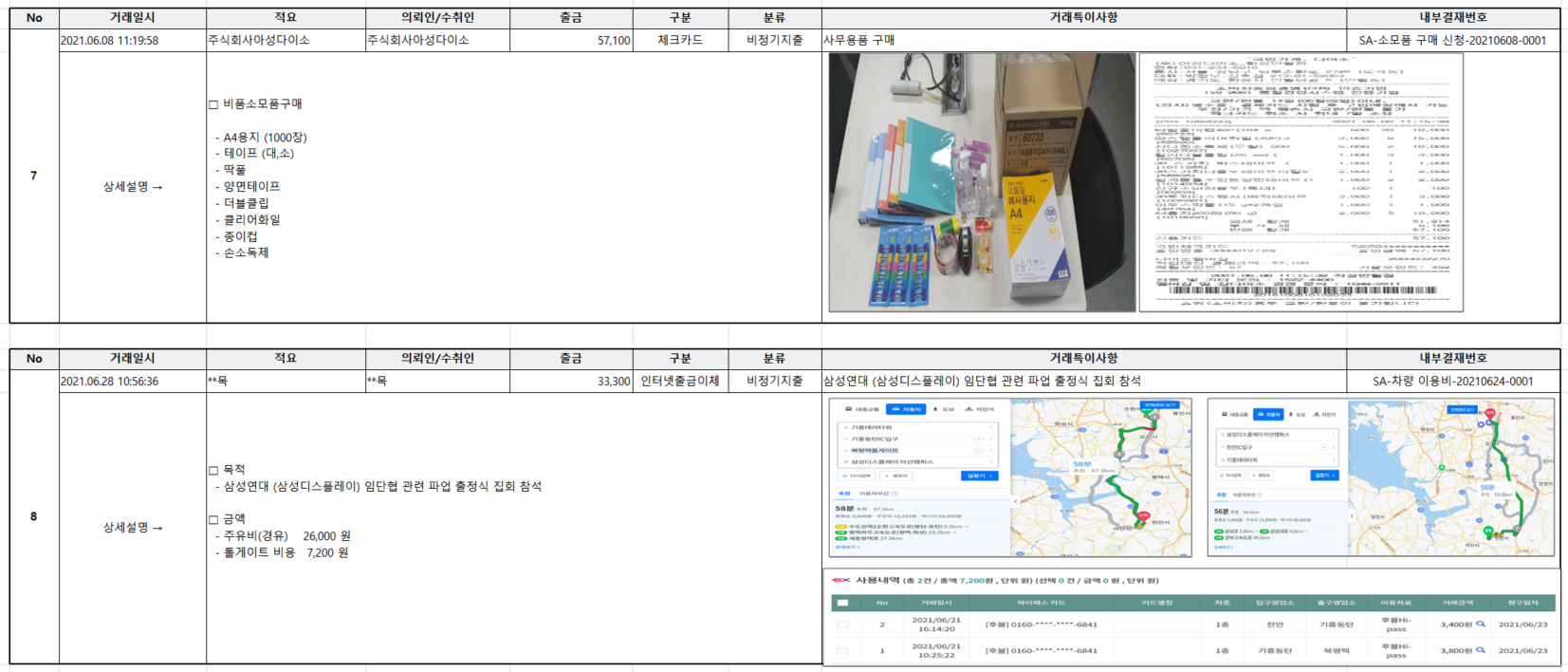1568x672 pixels.
Task: Expand 상세보기 under the 58분 route
Action: click(845, 547)
